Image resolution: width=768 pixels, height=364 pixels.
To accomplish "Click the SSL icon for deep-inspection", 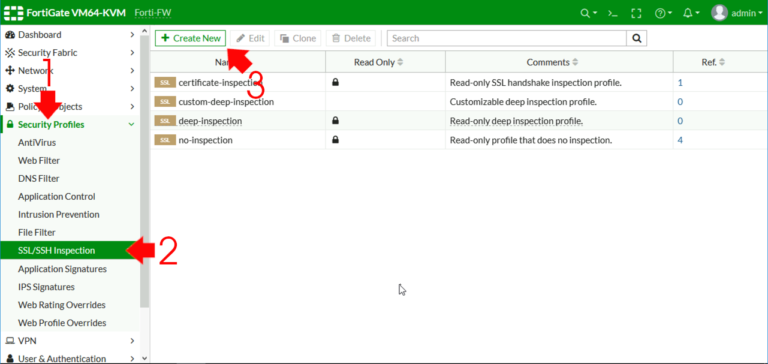I will (165, 121).
